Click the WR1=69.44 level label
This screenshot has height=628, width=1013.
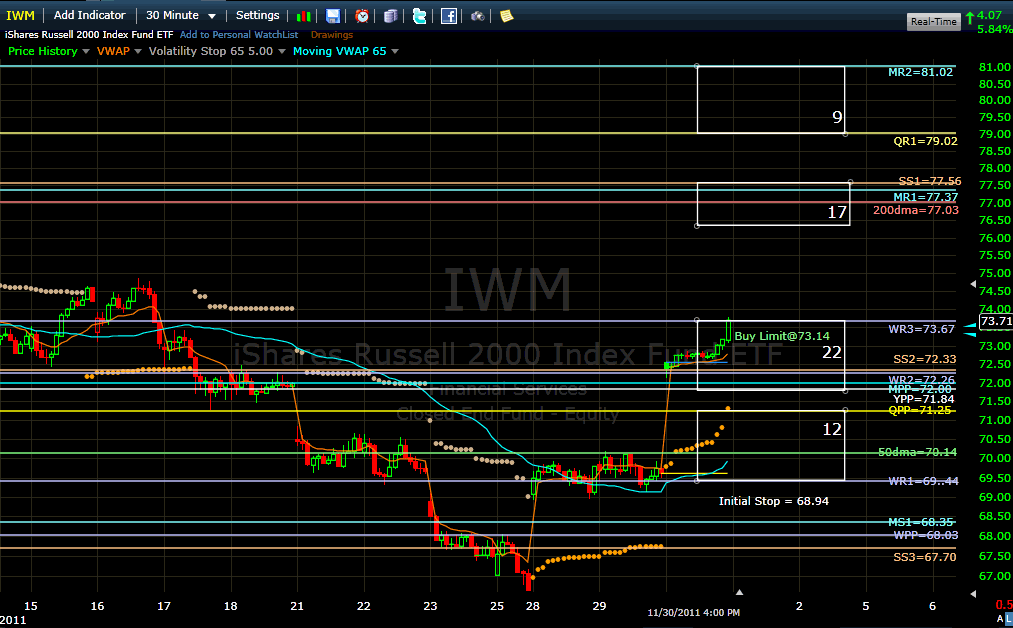(x=923, y=481)
